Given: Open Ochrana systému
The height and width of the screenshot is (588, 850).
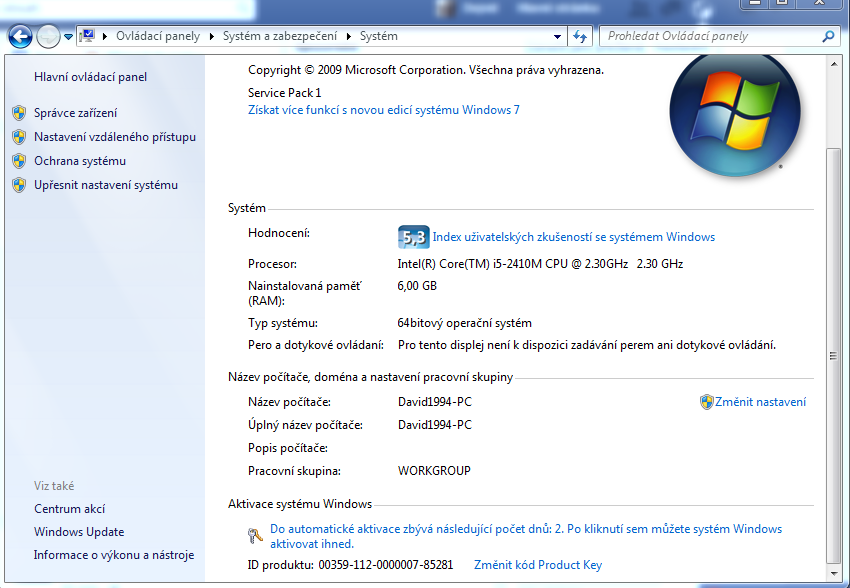Looking at the screenshot, I should tap(80, 161).
